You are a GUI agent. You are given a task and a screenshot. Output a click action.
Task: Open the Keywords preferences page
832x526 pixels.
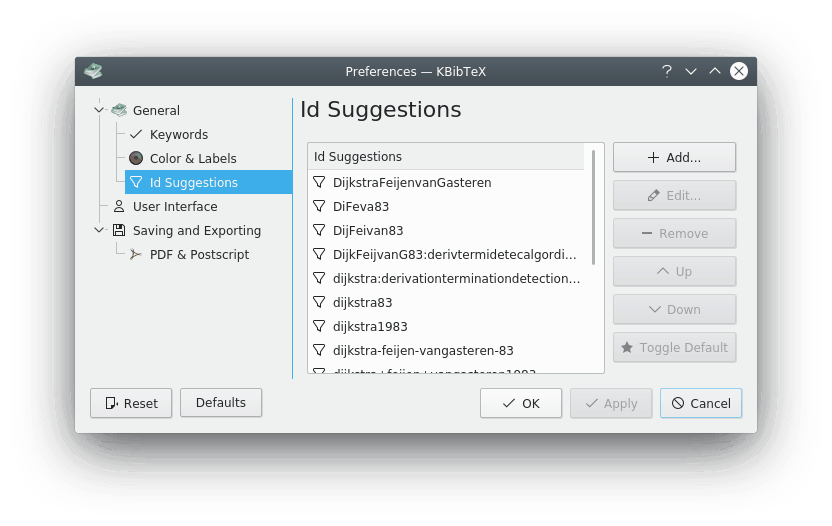point(178,134)
